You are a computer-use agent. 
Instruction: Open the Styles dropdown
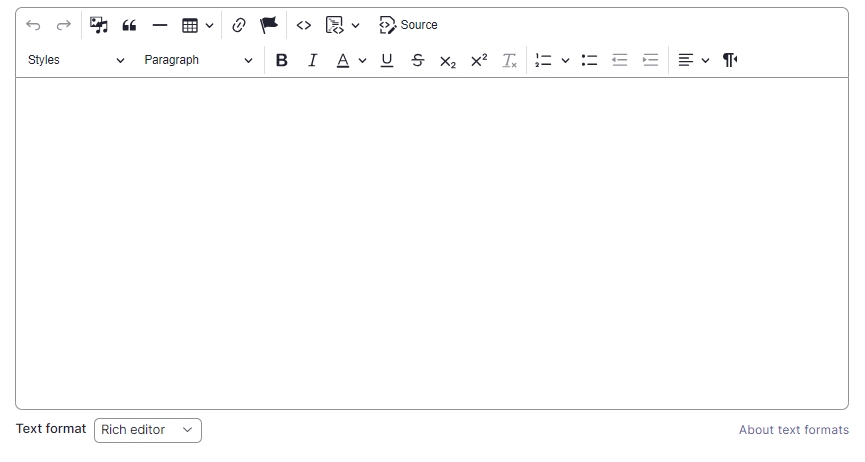(76, 60)
